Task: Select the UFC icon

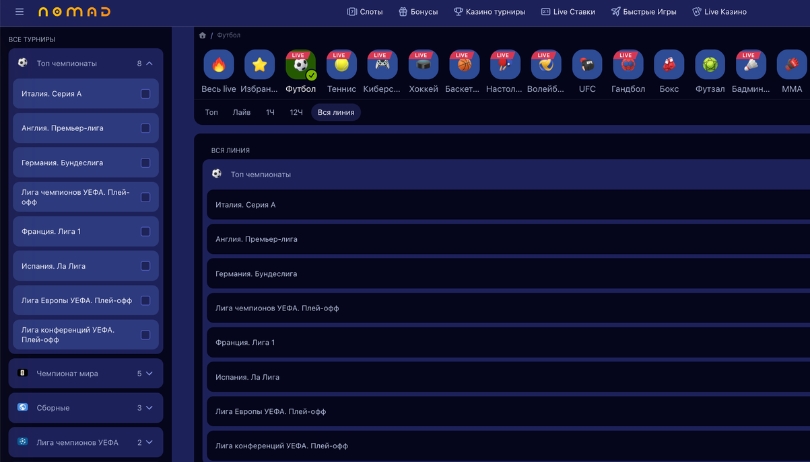Action: tap(587, 65)
